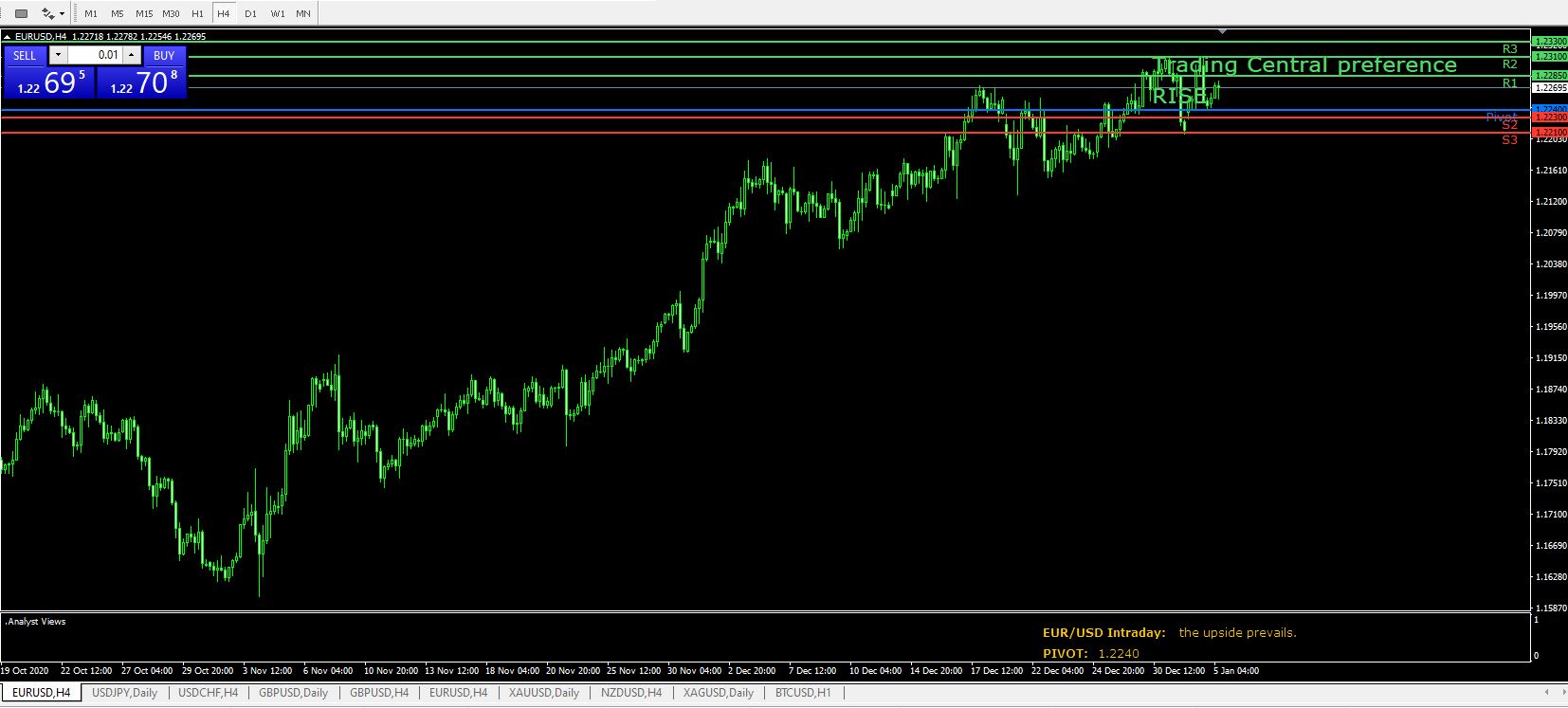Switch to M1 timeframe
This screenshot has height=708, width=1568.
click(91, 13)
